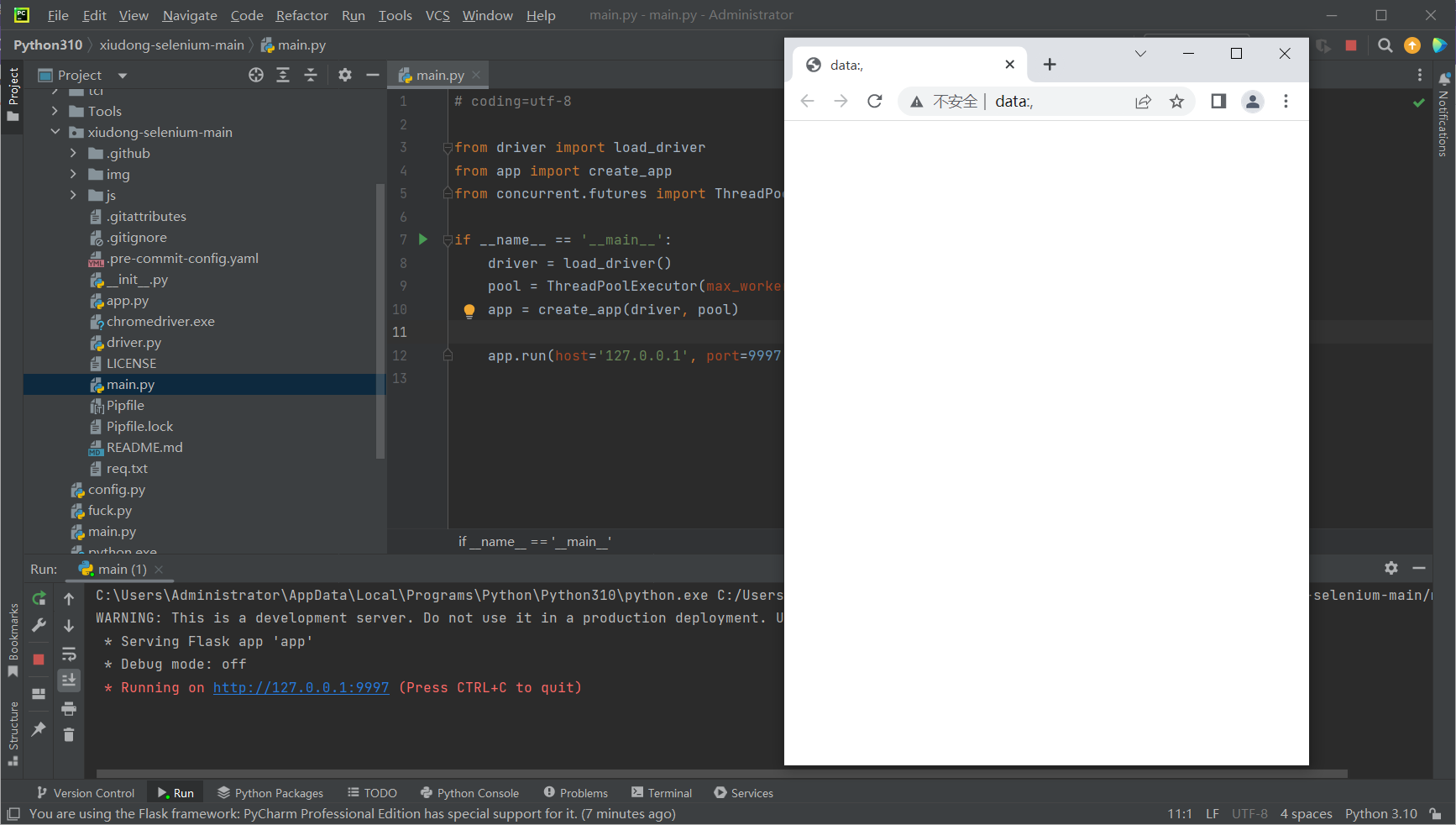Clear all console output
1456x825 pixels.
pyautogui.click(x=69, y=734)
